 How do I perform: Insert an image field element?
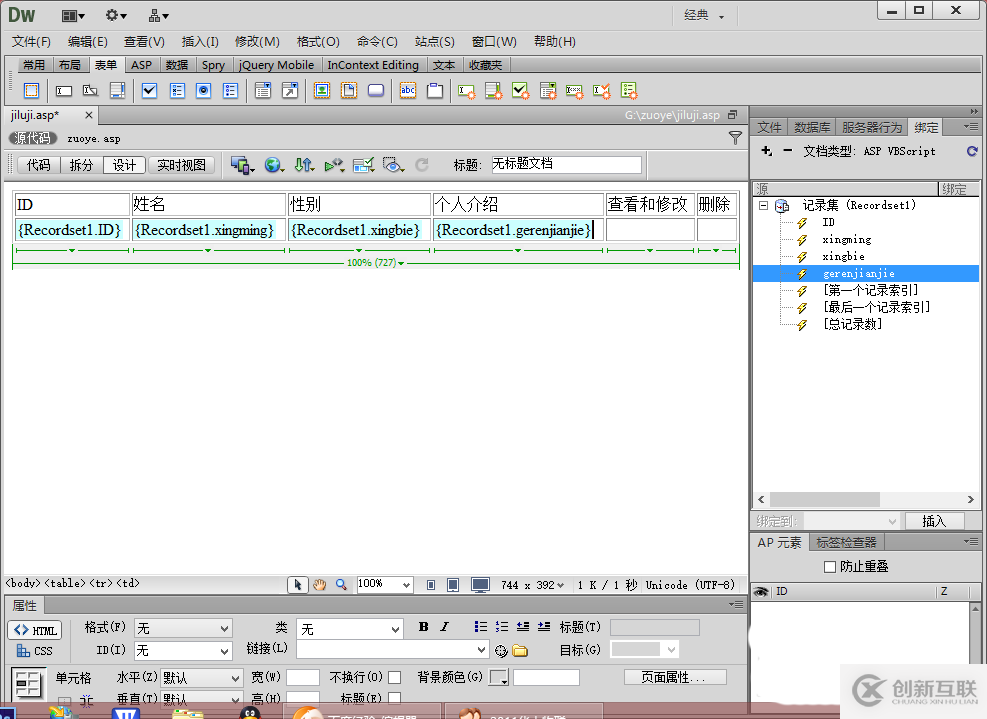pos(322,91)
